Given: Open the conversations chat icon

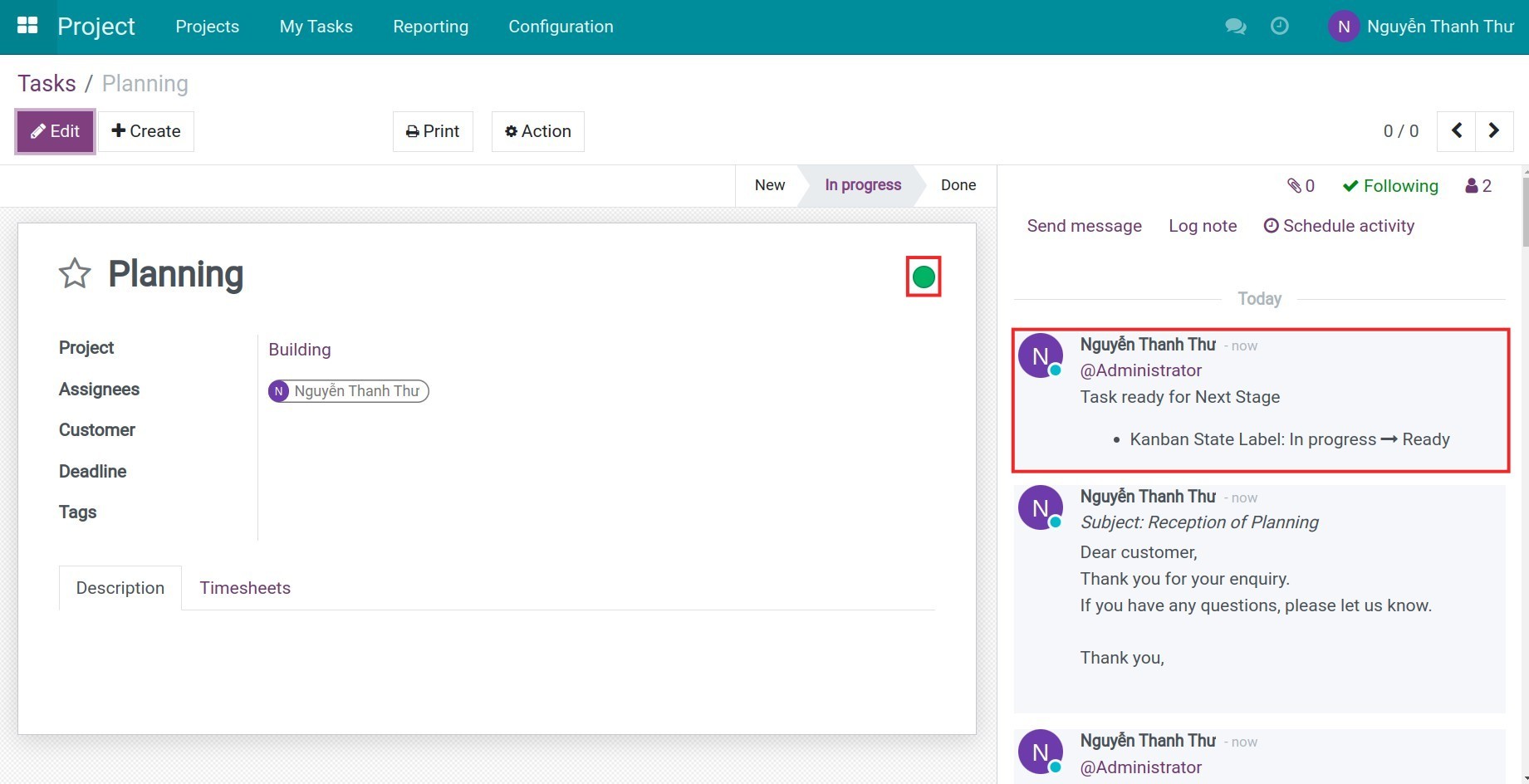Looking at the screenshot, I should tap(1235, 27).
